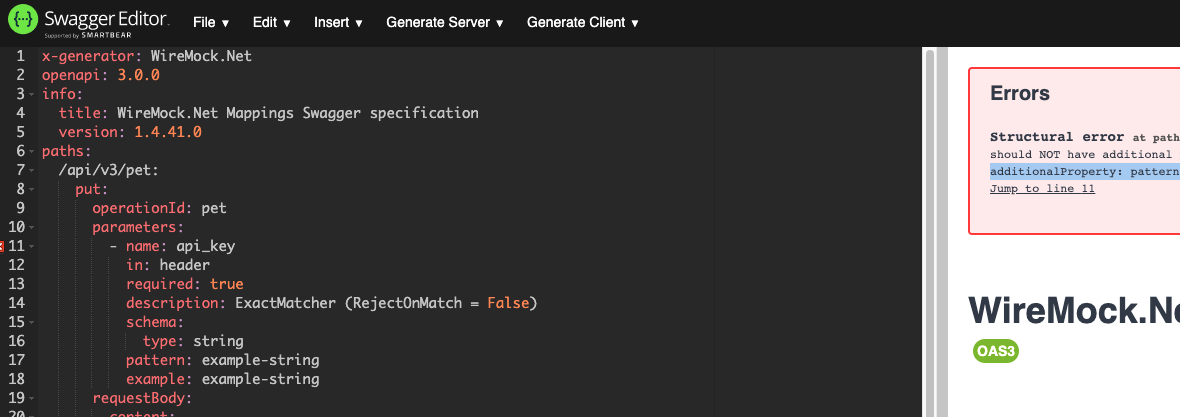Collapse the paths block fold arrow on line 6

click(31, 151)
